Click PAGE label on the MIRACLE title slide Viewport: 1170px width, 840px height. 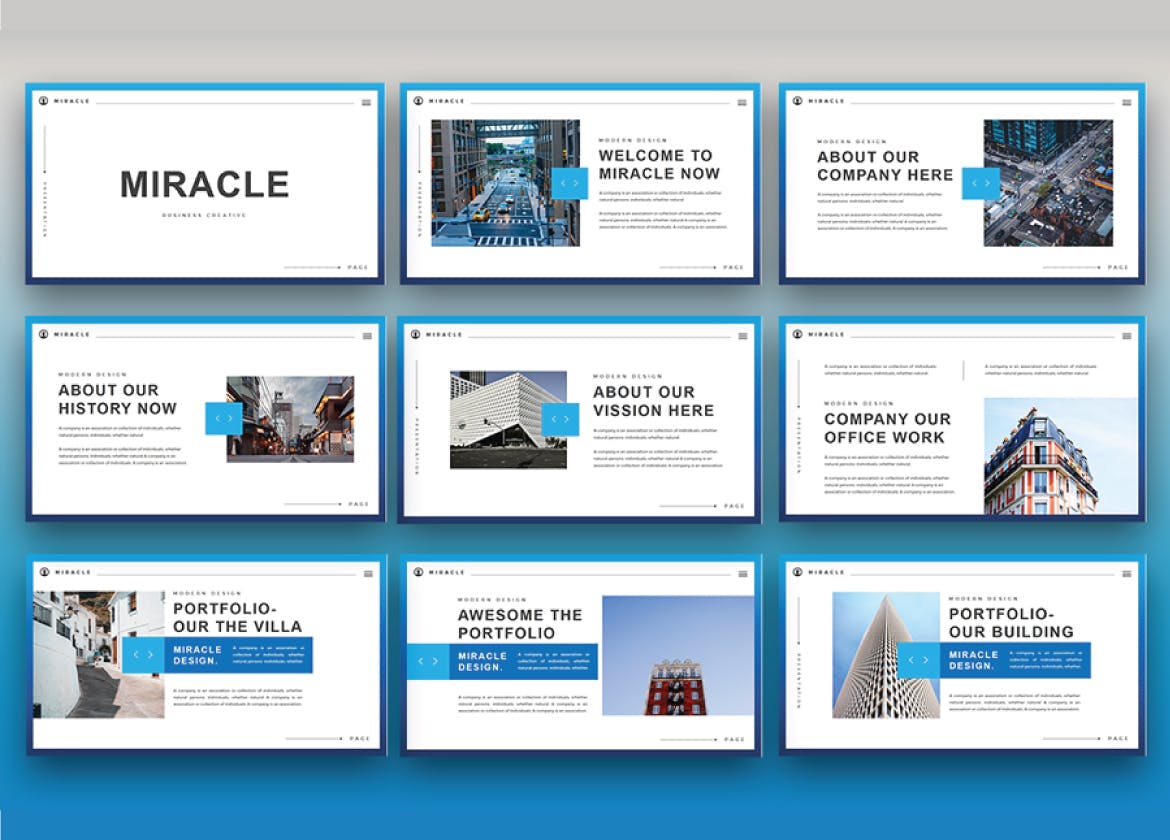coord(358,267)
